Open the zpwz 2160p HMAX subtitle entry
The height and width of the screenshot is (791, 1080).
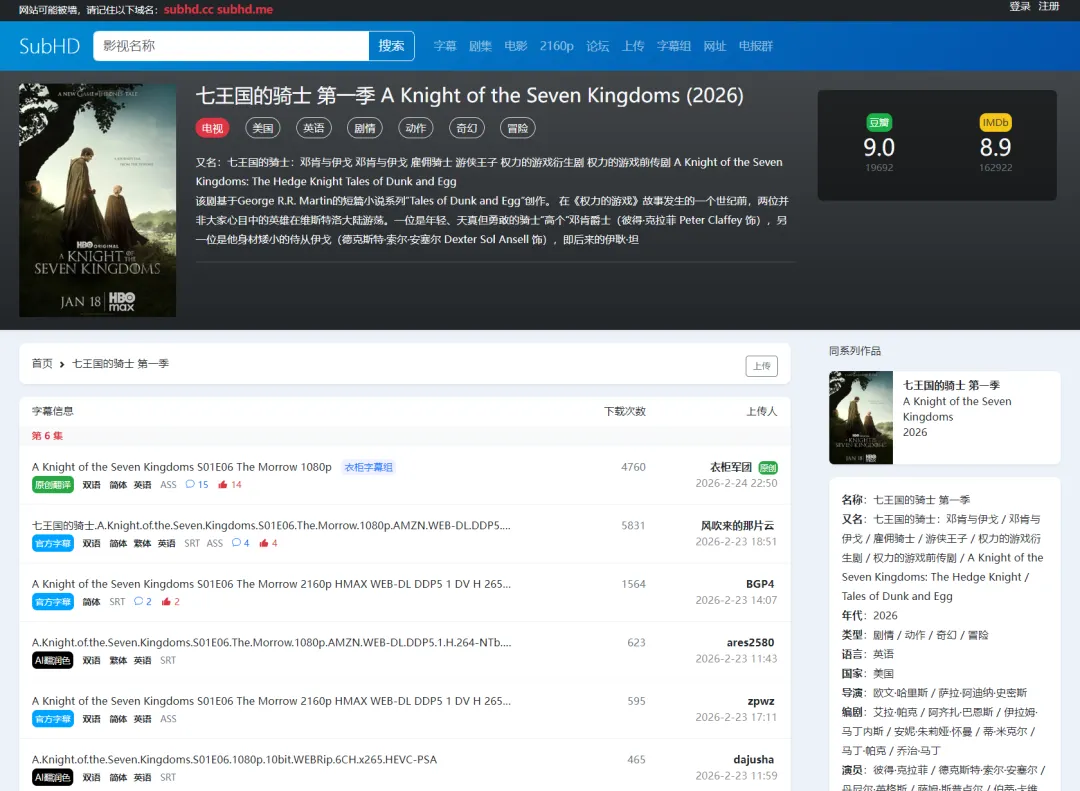271,701
